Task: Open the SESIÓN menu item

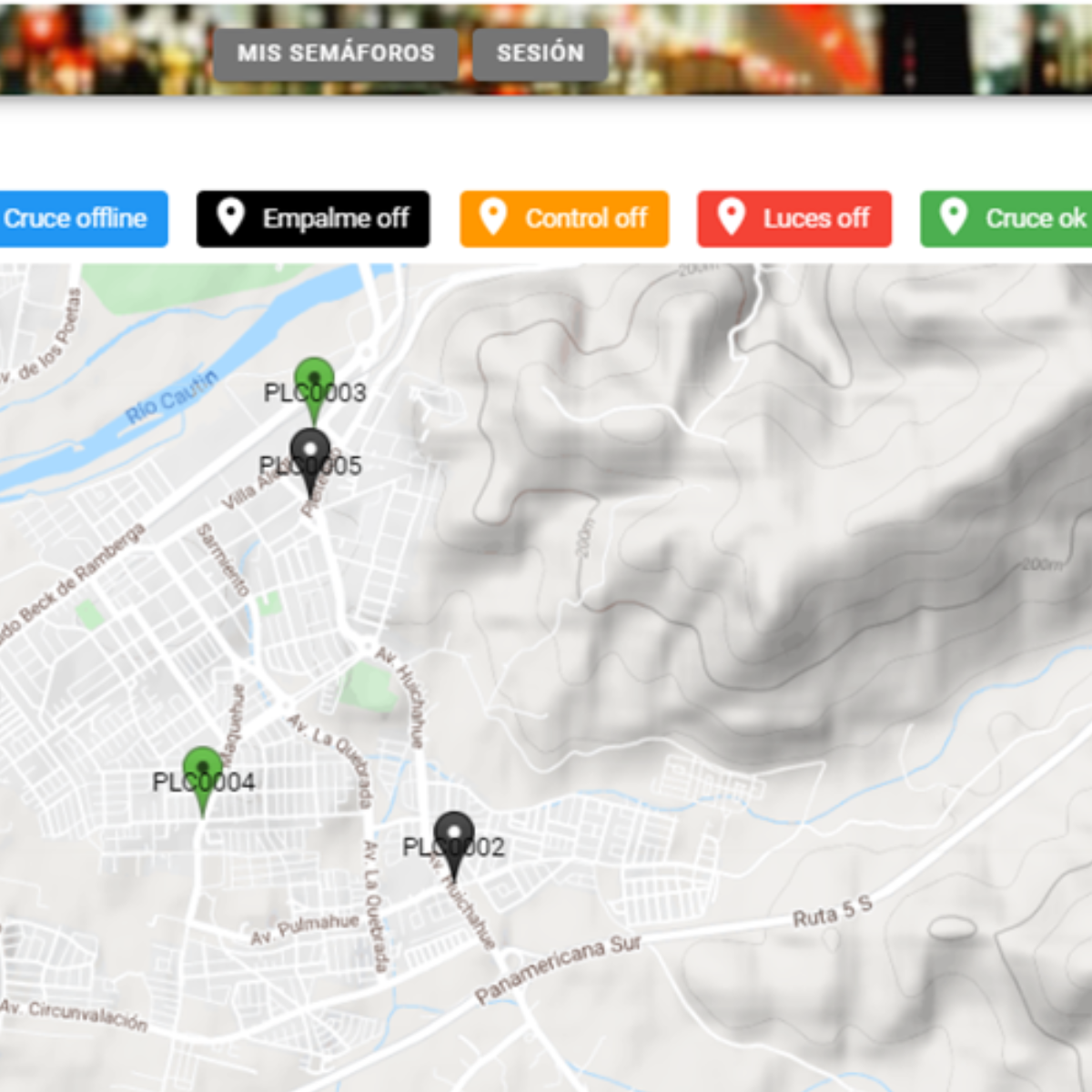Action: tap(540, 54)
